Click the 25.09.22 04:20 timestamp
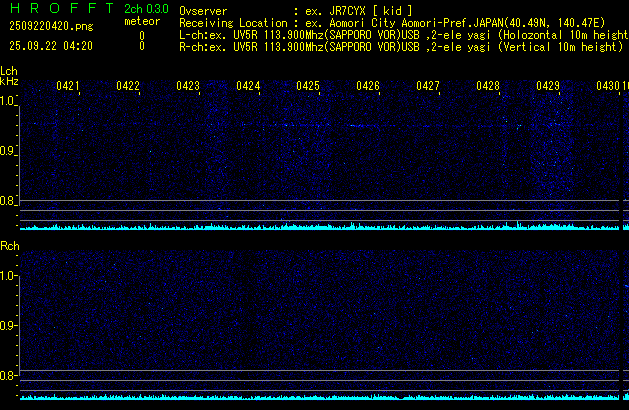Viewport: 629px width, 410px height. coord(51,46)
